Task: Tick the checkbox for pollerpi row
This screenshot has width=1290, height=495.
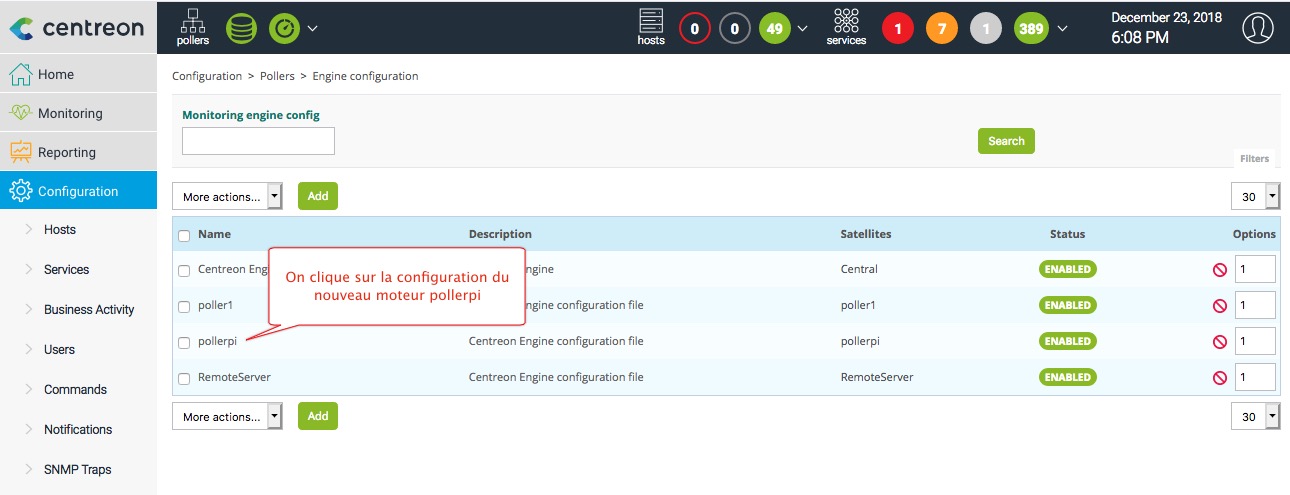Action: point(184,343)
